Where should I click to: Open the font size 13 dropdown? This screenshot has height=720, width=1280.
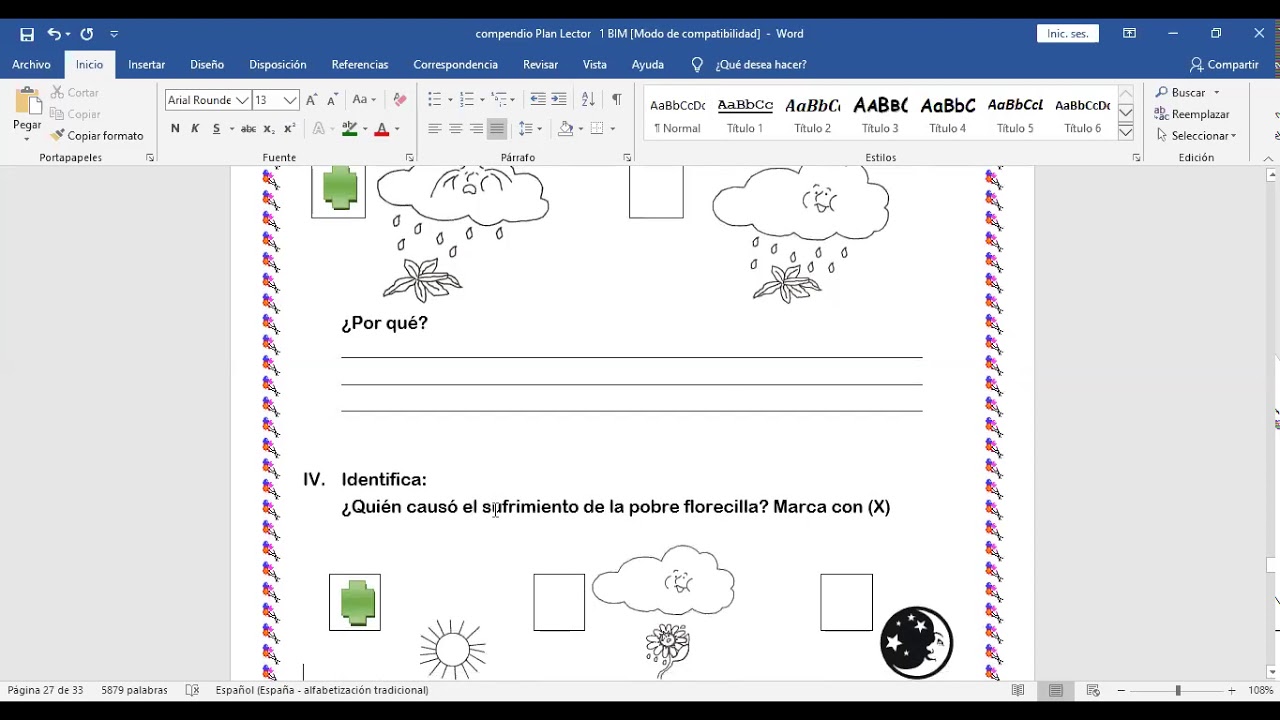coord(290,100)
